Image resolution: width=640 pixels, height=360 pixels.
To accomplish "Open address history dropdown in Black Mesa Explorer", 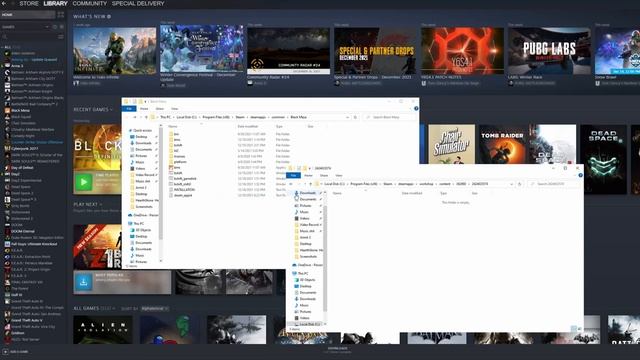I will (x=347, y=117).
